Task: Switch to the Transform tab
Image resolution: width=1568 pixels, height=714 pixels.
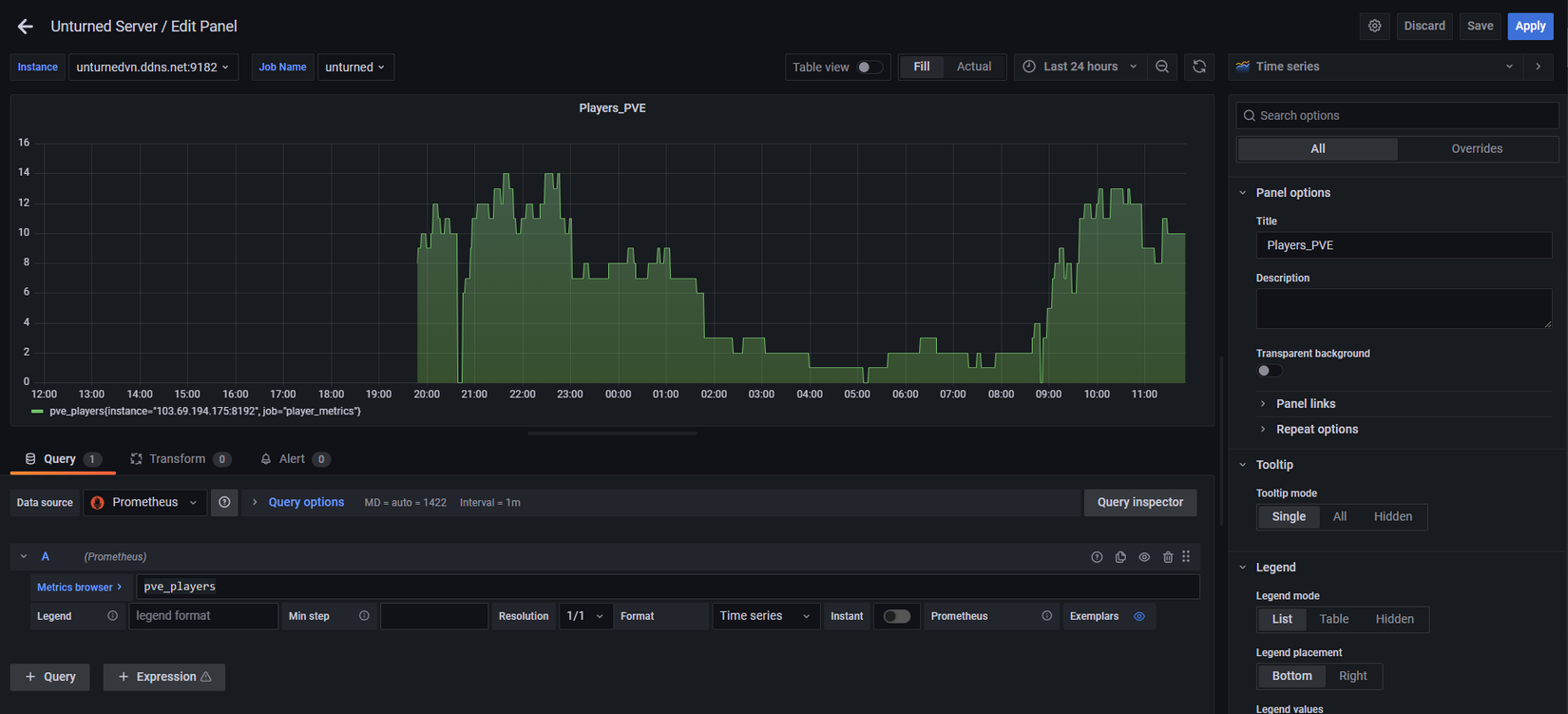Action: pyautogui.click(x=177, y=459)
